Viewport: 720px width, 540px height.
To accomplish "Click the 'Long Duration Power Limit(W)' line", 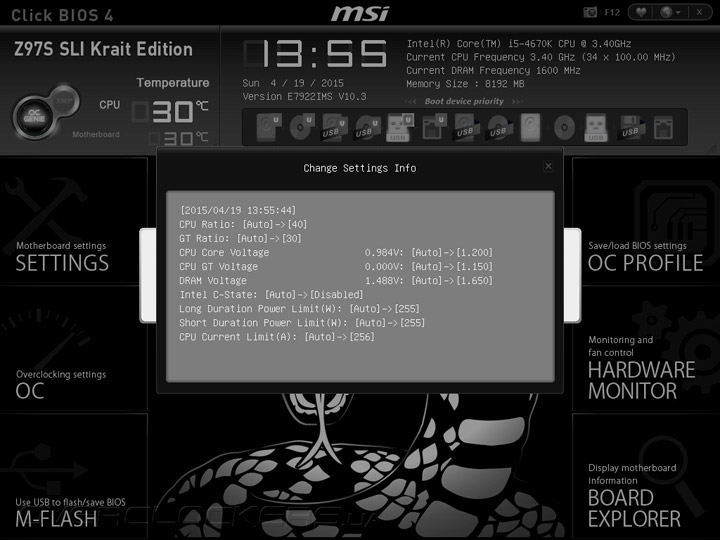I will pos(299,309).
